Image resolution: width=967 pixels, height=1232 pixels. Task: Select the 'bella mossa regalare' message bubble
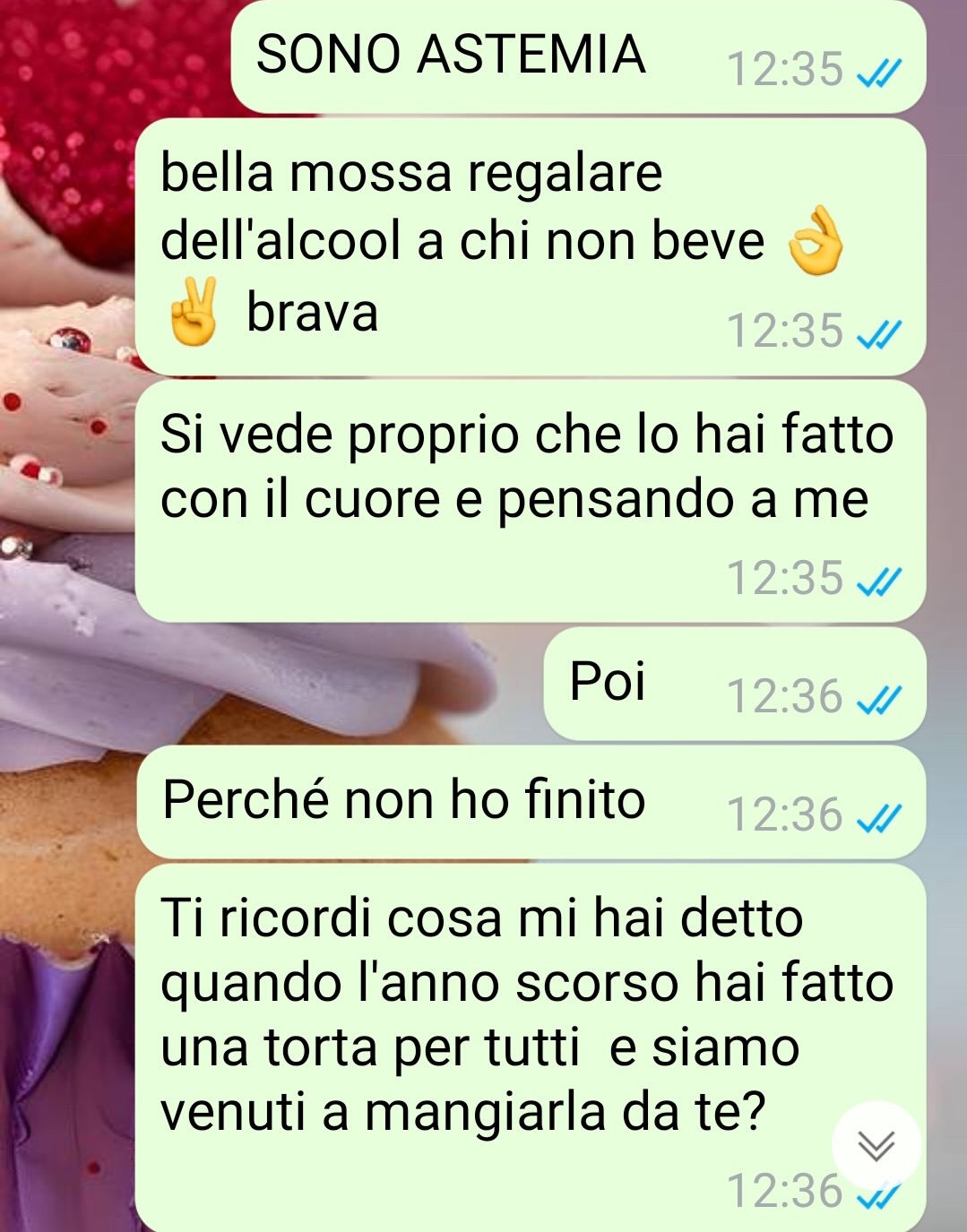pyautogui.click(x=531, y=247)
